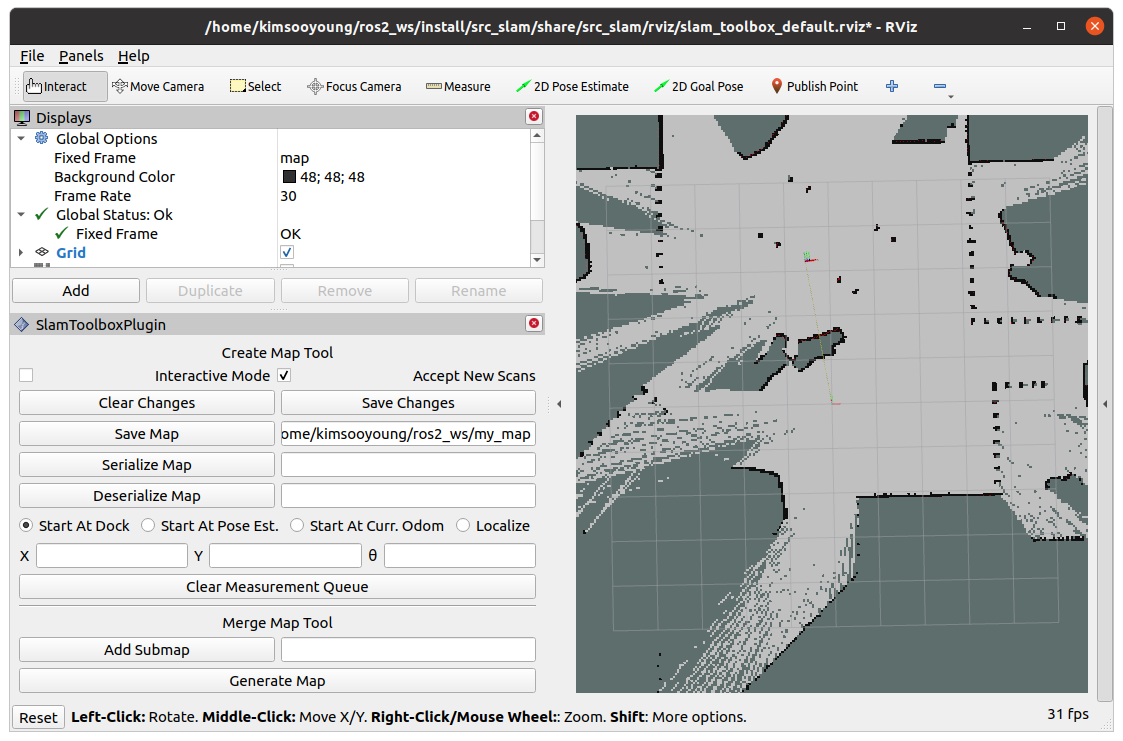Image resolution: width=1123 pixels, height=741 pixels.
Task: Click the Save Changes button
Action: (408, 403)
